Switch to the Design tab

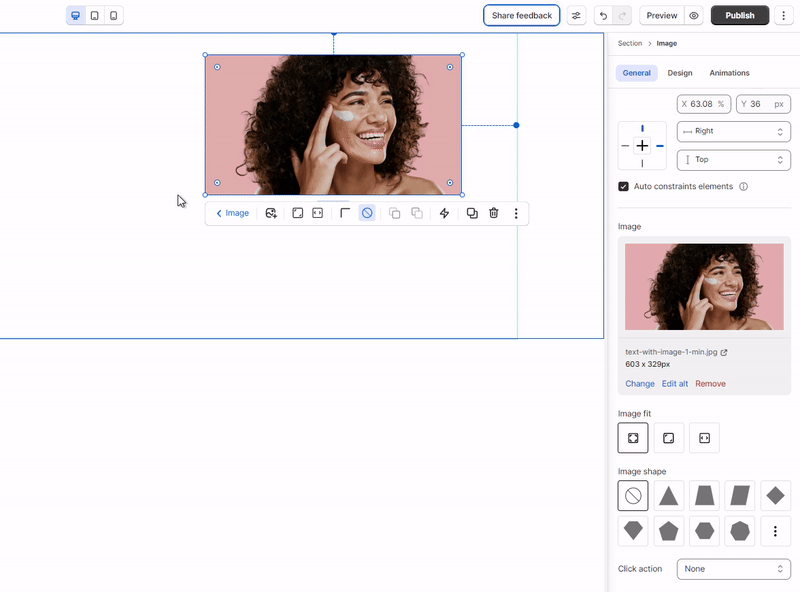tap(680, 73)
